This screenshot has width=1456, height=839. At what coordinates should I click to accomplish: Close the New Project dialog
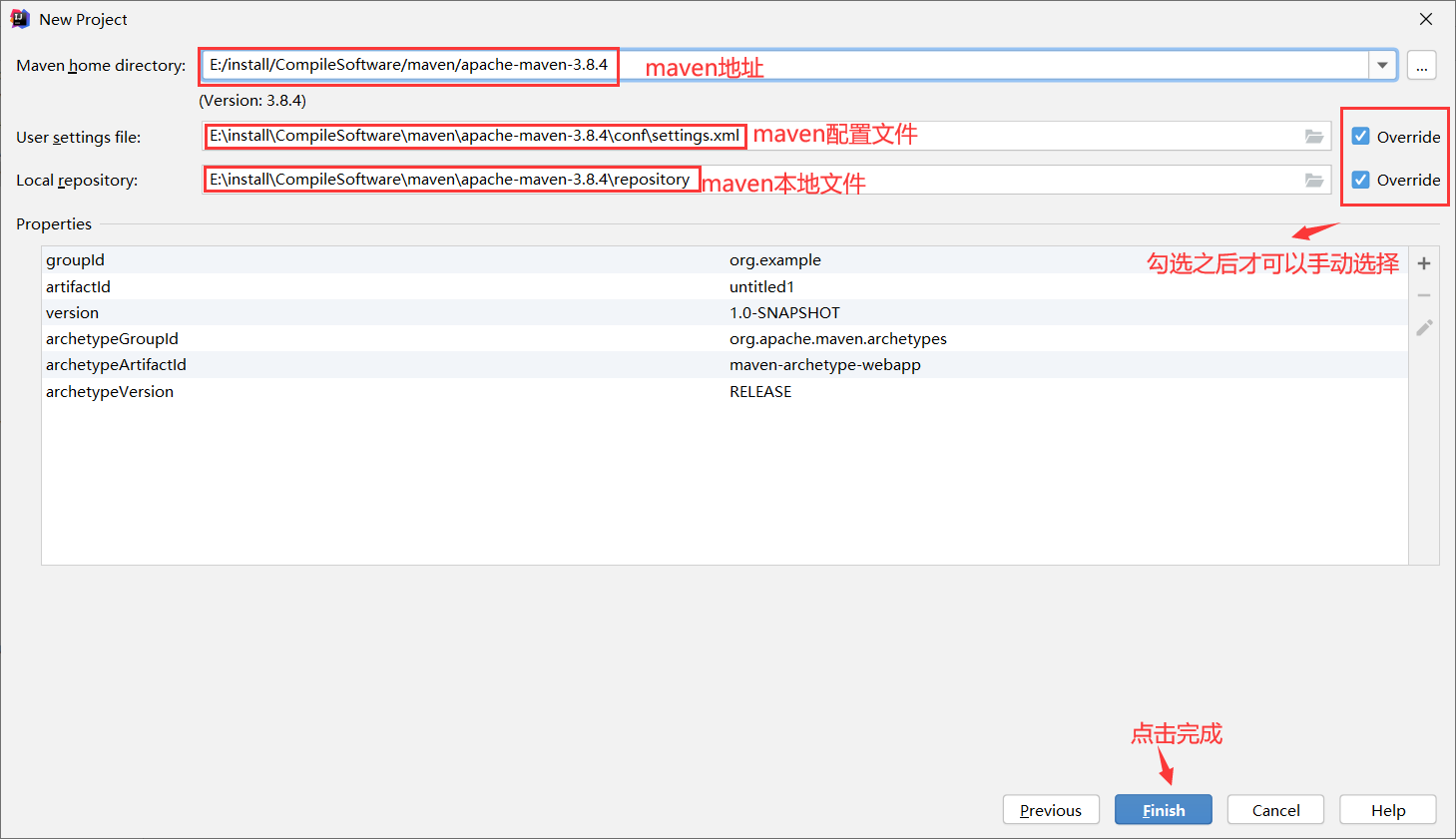[1426, 19]
